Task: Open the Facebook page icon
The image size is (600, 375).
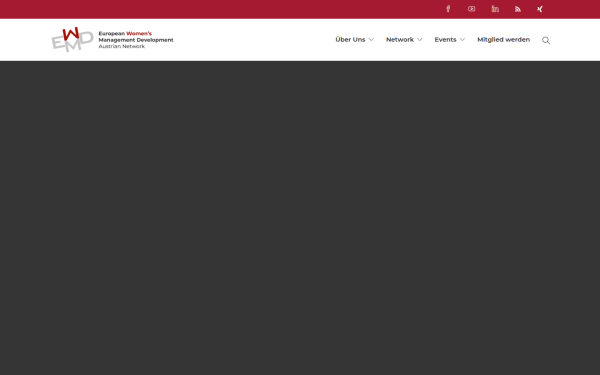Action: 448,9
